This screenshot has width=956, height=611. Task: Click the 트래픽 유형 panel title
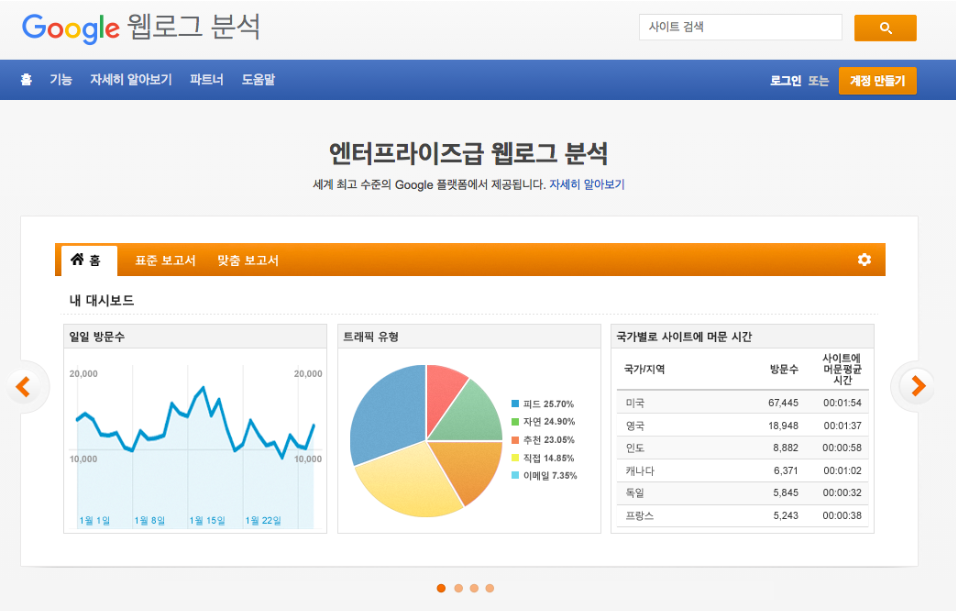tap(371, 337)
